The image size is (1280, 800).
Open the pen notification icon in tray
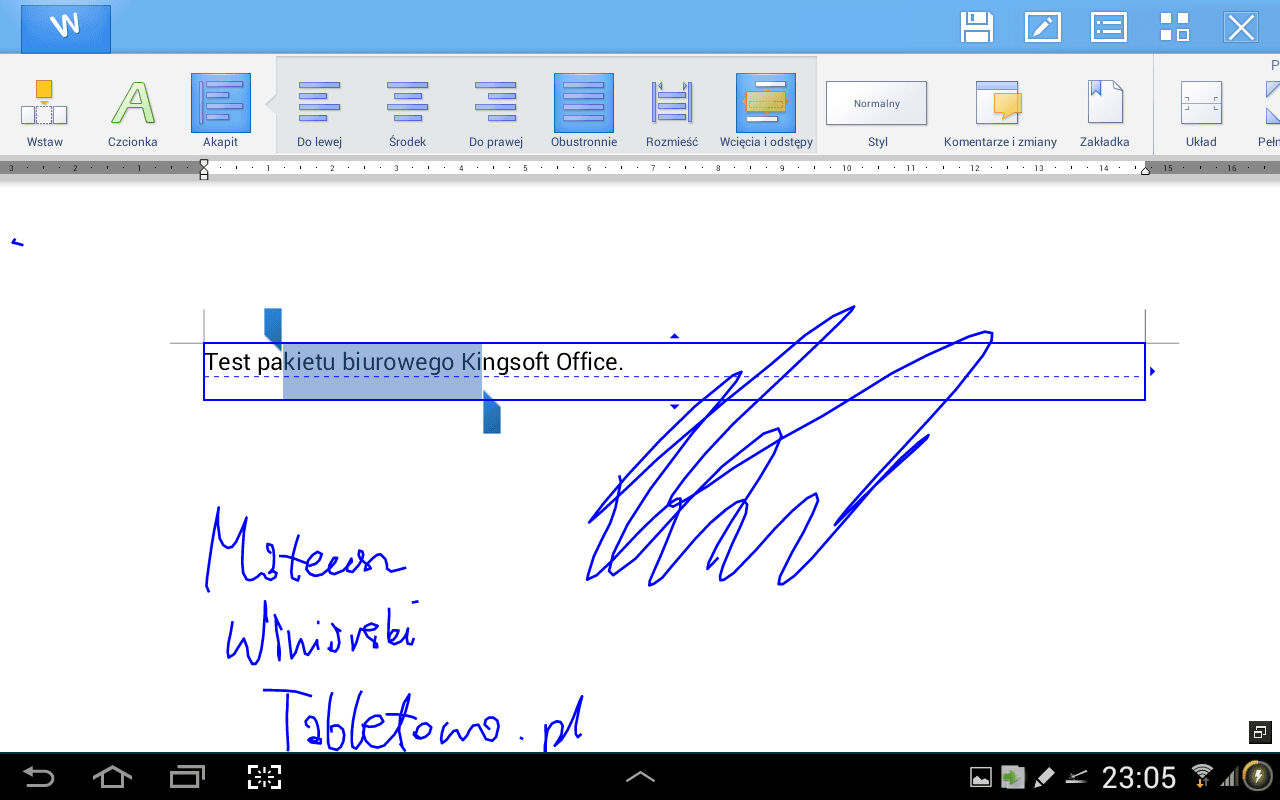click(1044, 777)
